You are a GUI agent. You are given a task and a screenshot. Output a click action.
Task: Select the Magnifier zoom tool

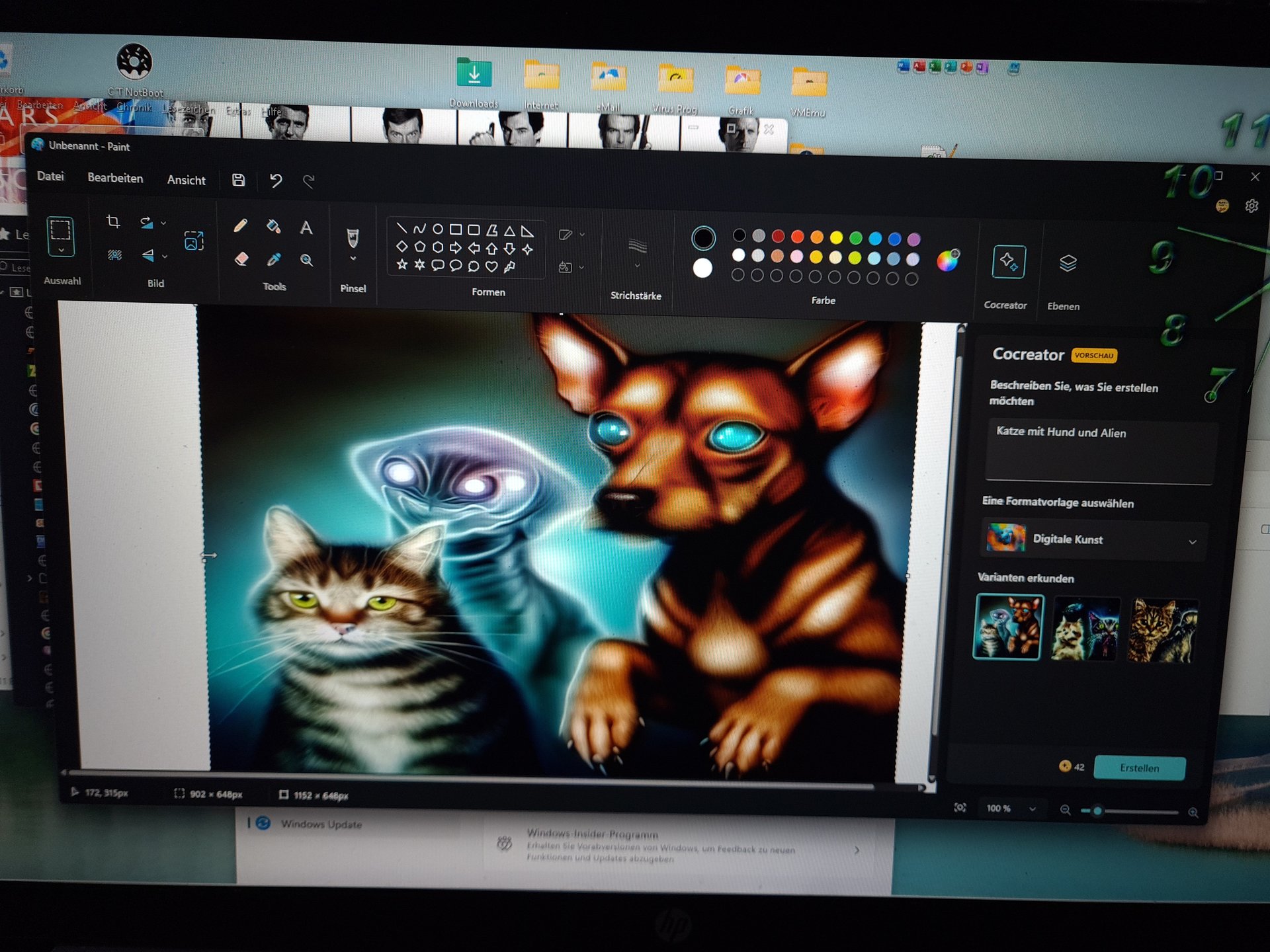pos(306,260)
